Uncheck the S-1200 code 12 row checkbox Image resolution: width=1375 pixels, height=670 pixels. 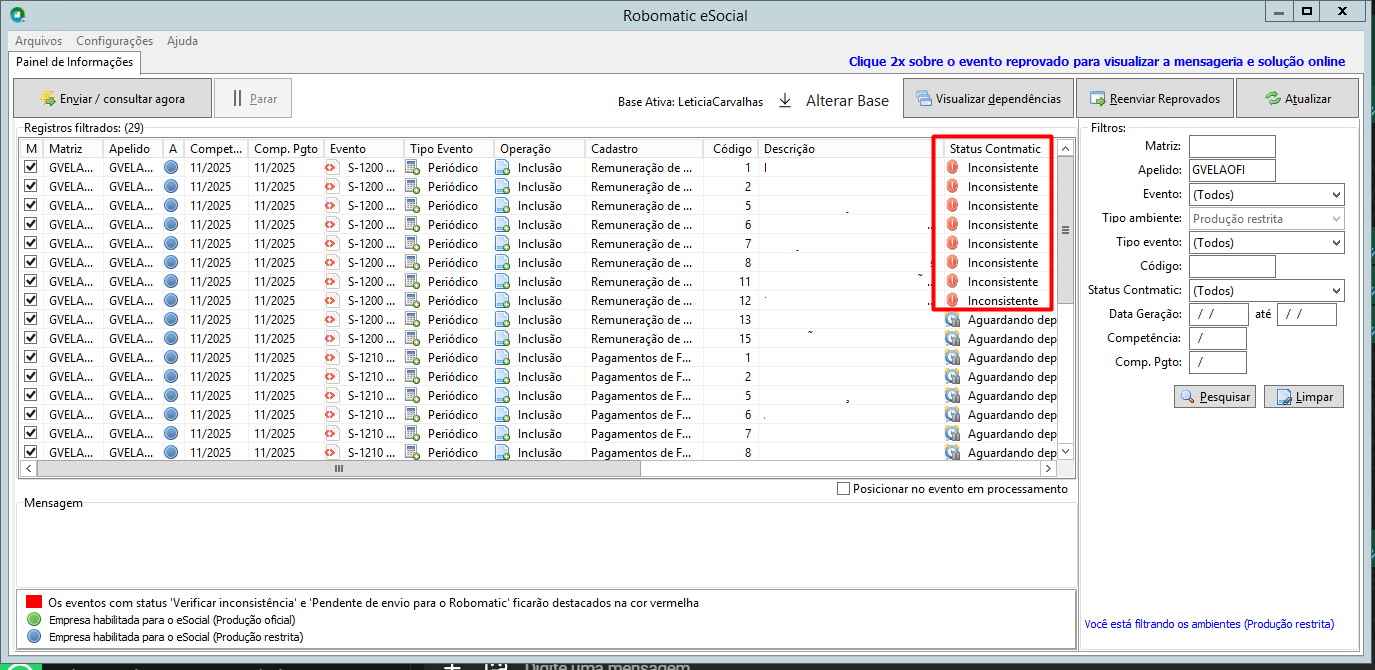[x=31, y=301]
